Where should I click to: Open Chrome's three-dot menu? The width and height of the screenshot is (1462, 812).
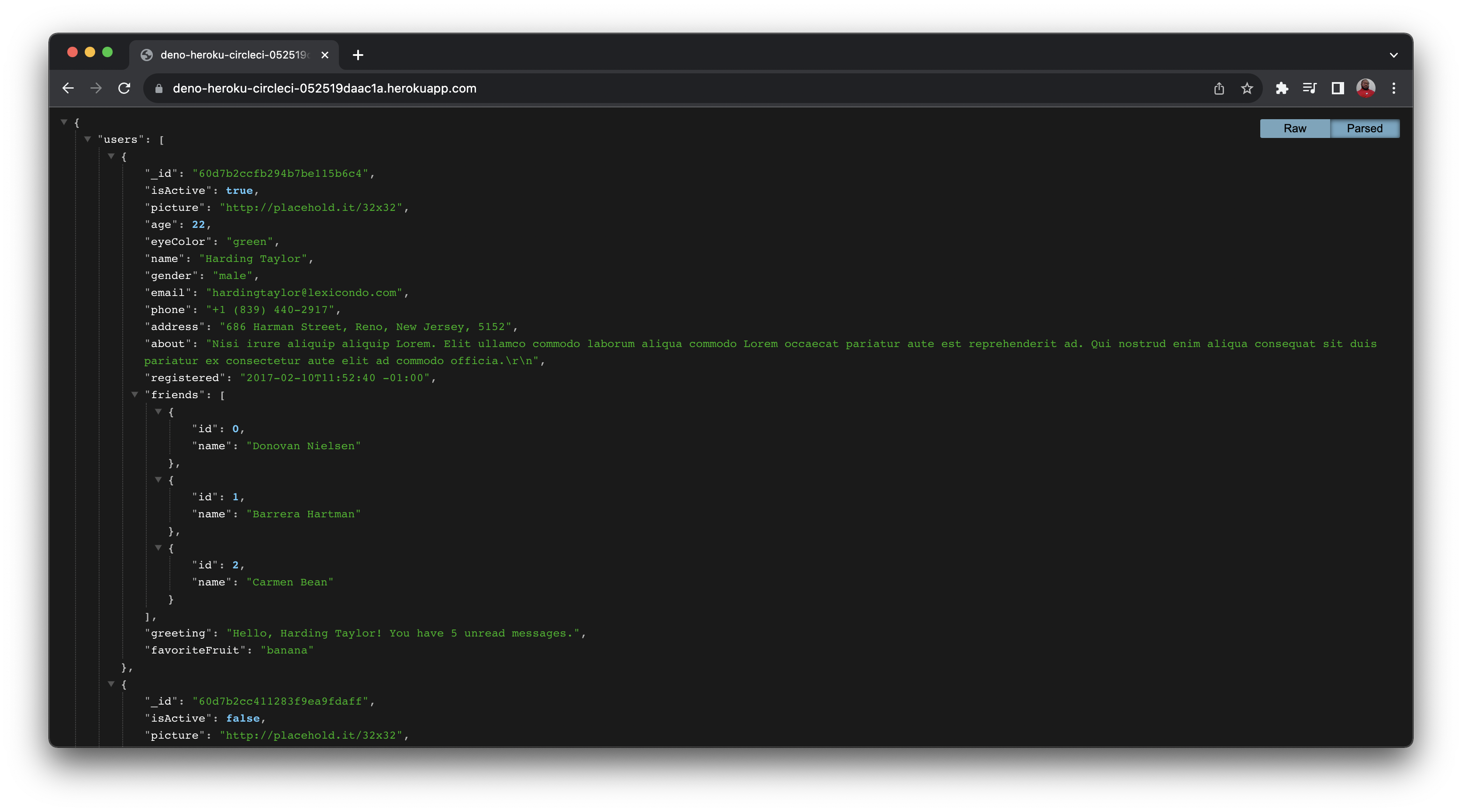click(1394, 88)
